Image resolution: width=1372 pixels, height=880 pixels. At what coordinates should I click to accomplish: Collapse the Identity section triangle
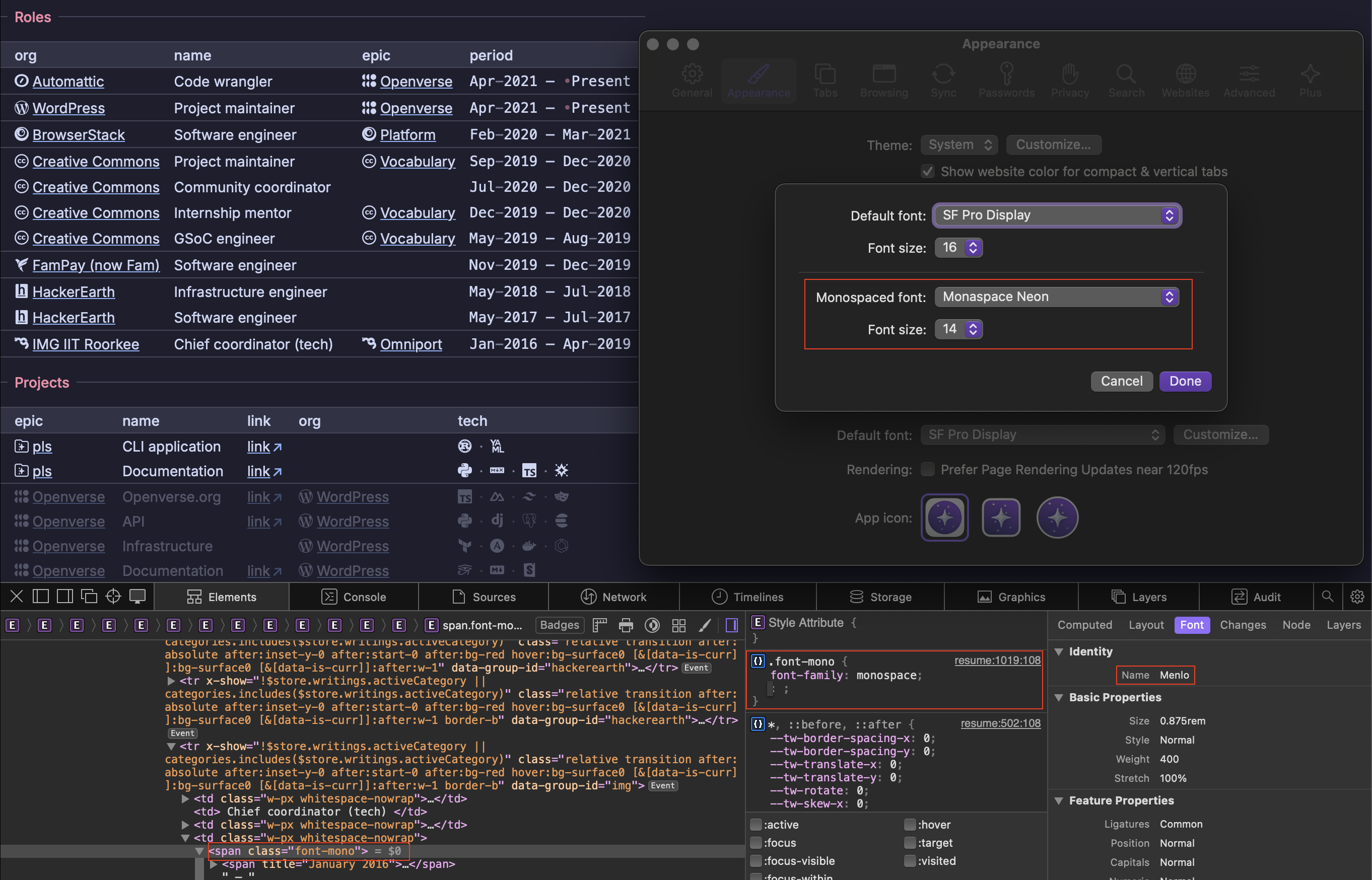pyautogui.click(x=1059, y=651)
